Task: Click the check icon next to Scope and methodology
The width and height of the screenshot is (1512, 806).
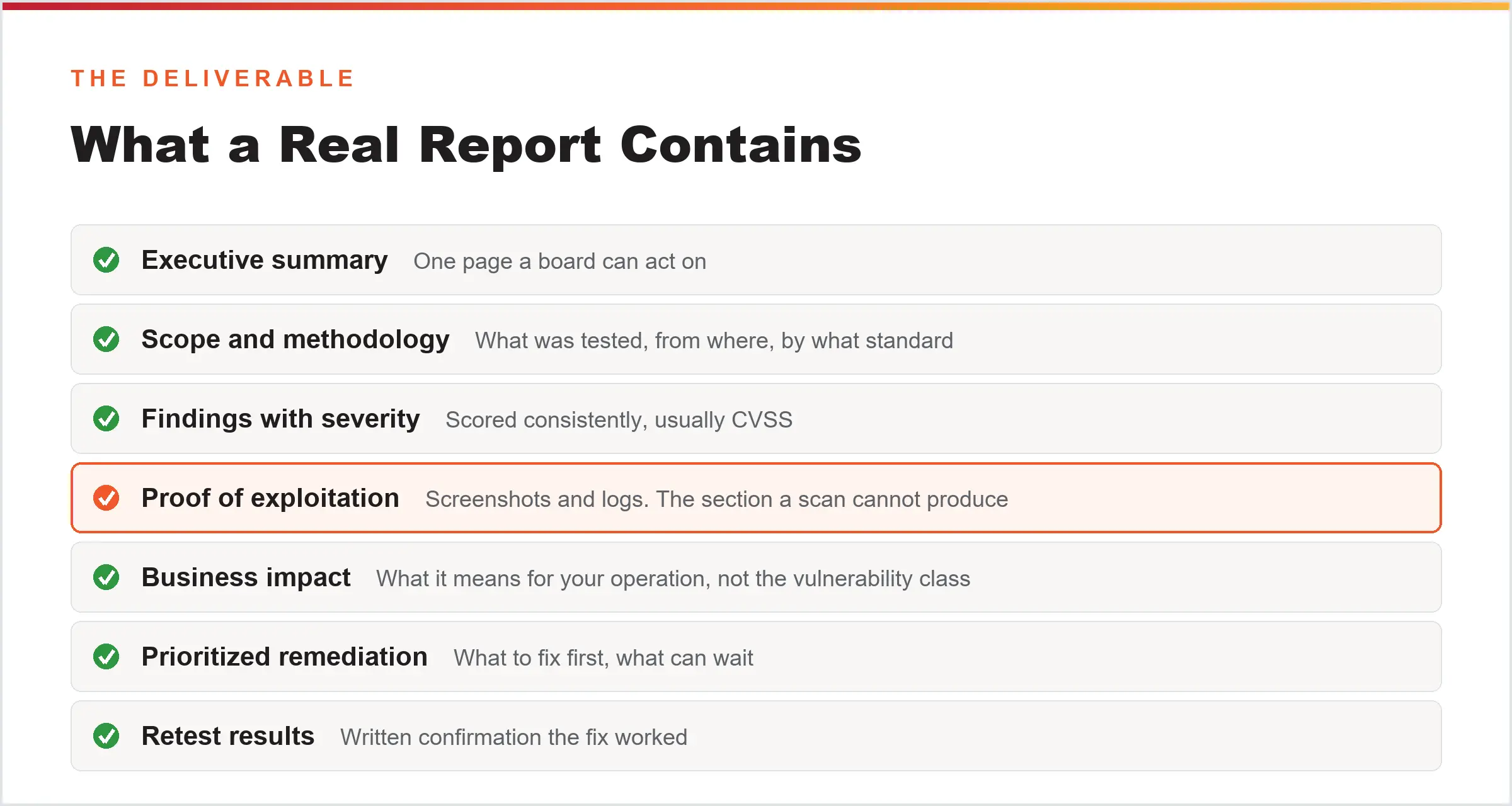Action: (106, 339)
